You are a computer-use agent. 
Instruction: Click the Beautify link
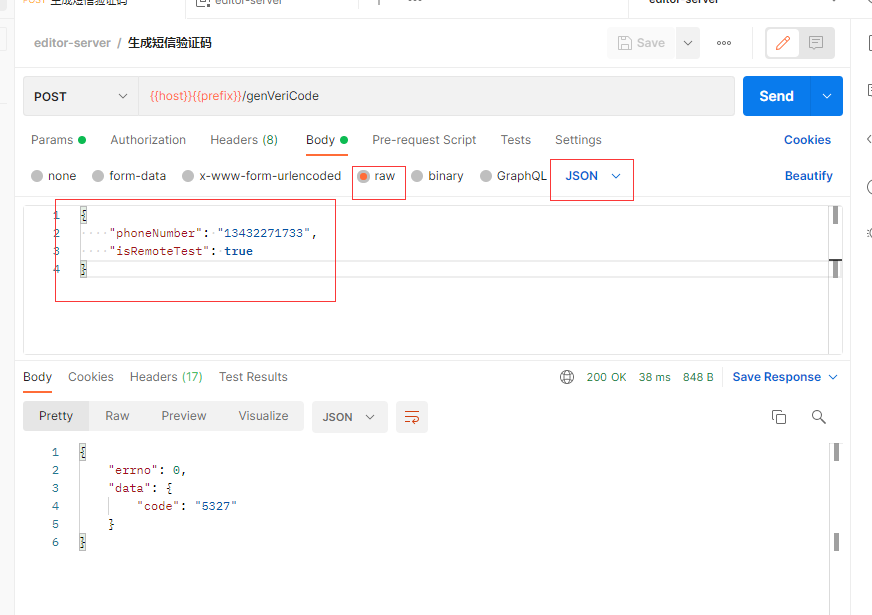[808, 176]
